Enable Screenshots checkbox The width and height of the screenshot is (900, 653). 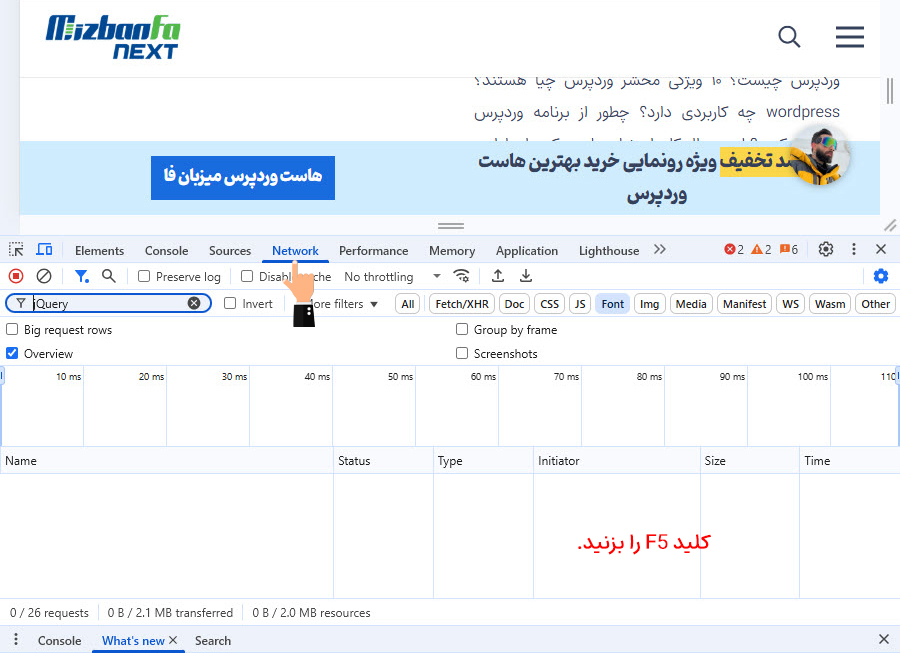click(x=461, y=353)
